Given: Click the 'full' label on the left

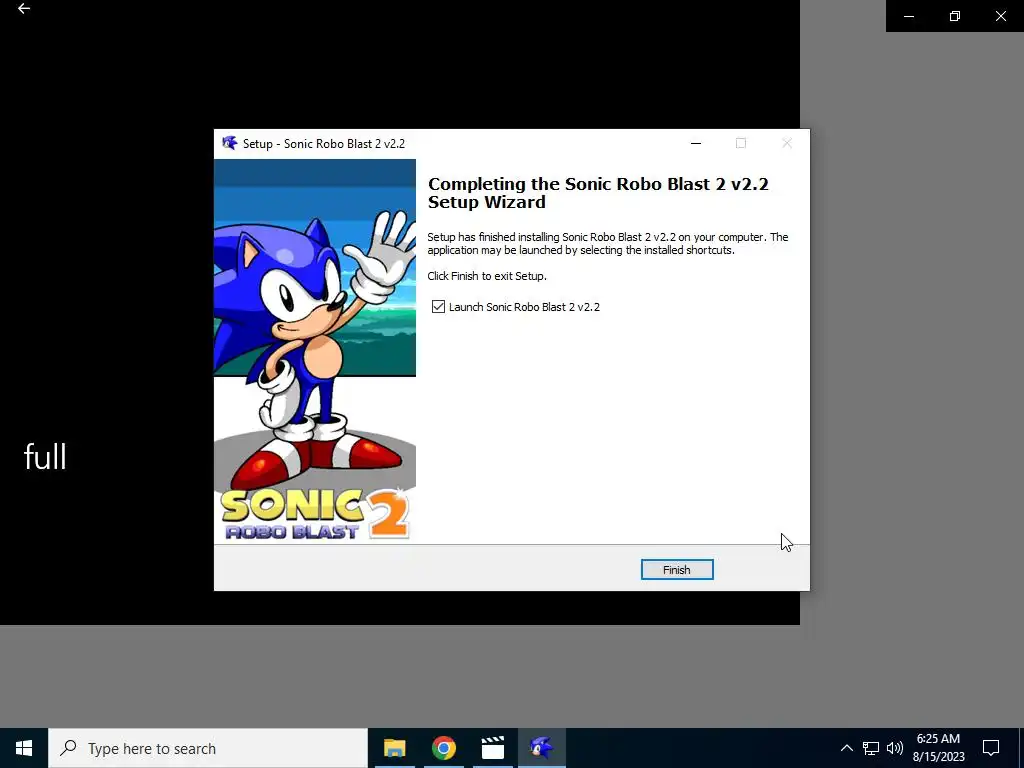Looking at the screenshot, I should click(45, 456).
